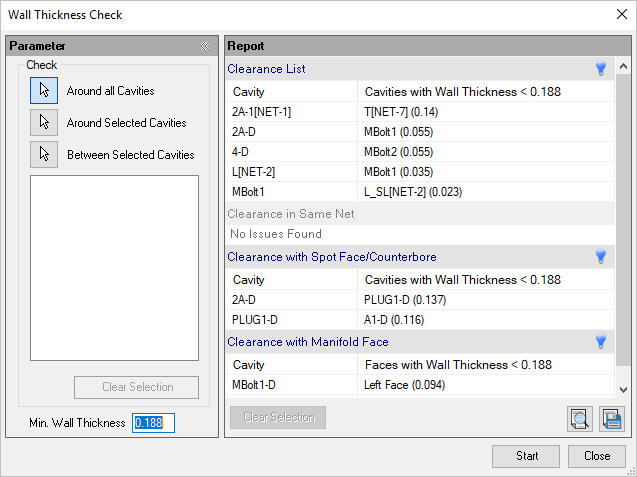Click the Close button at the bottom
This screenshot has height=477, width=637.
(x=597, y=456)
